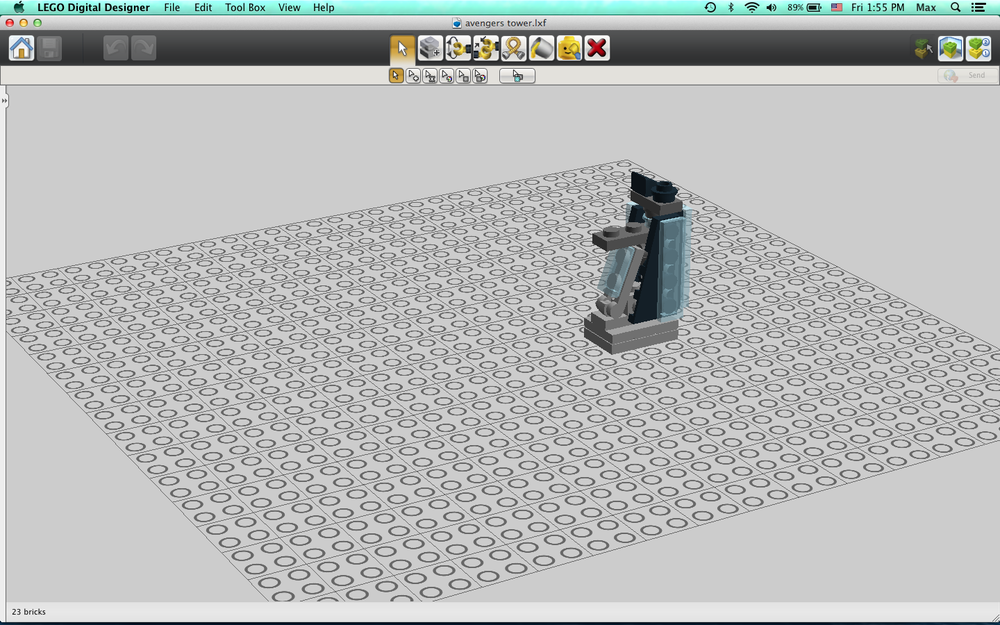
Task: Choose the Clone brick tool
Action: point(430,48)
